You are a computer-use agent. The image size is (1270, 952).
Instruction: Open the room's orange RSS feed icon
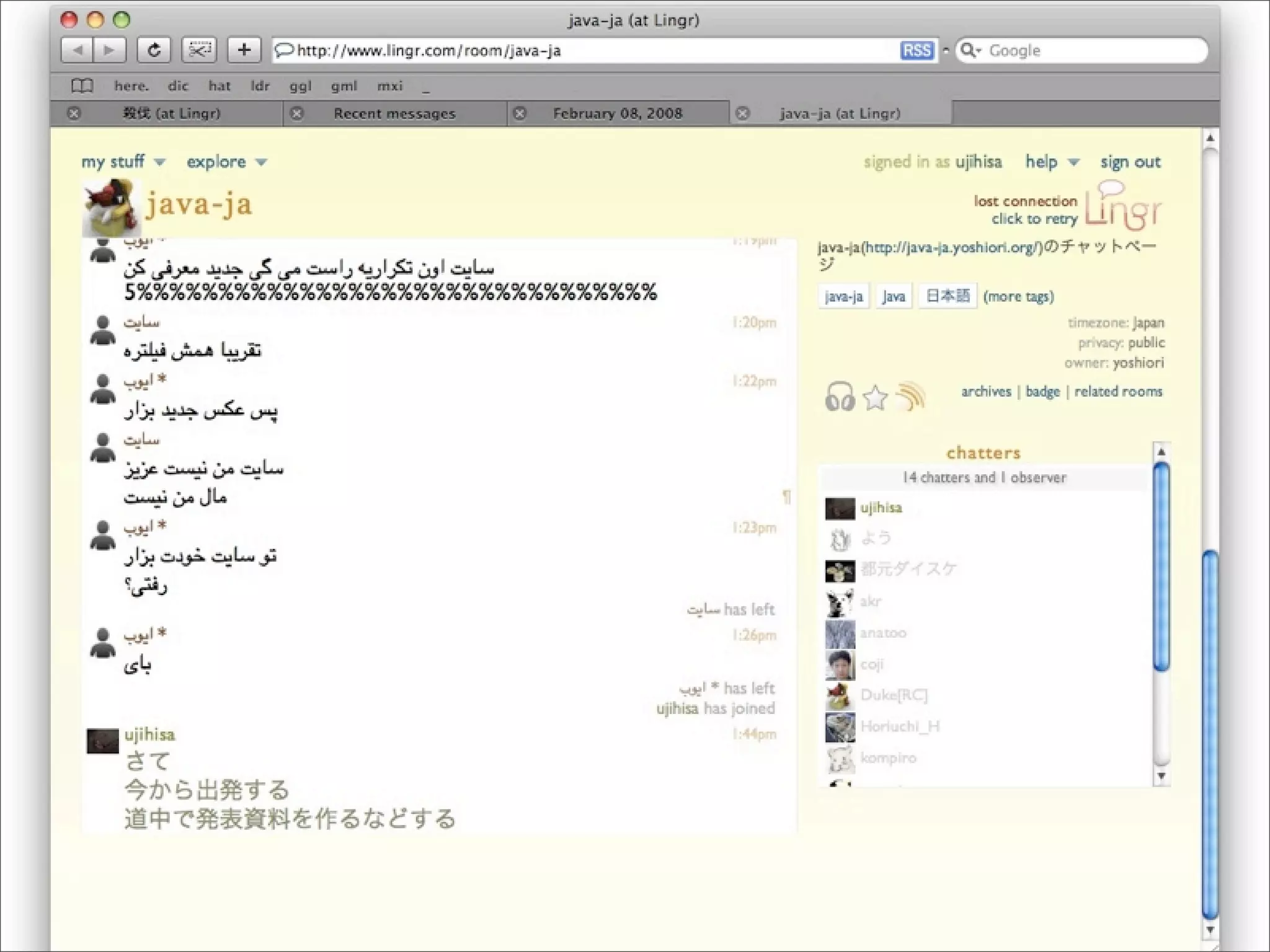pos(910,397)
